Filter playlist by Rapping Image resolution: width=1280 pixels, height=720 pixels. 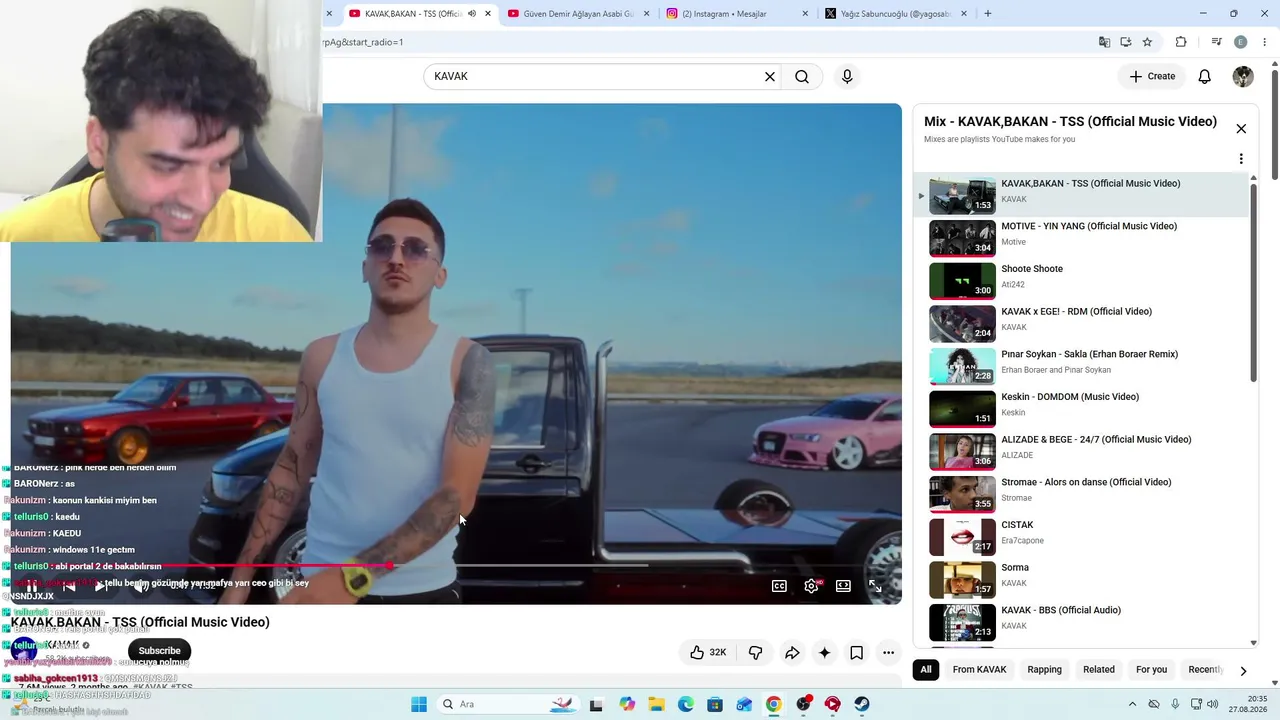pos(1045,669)
